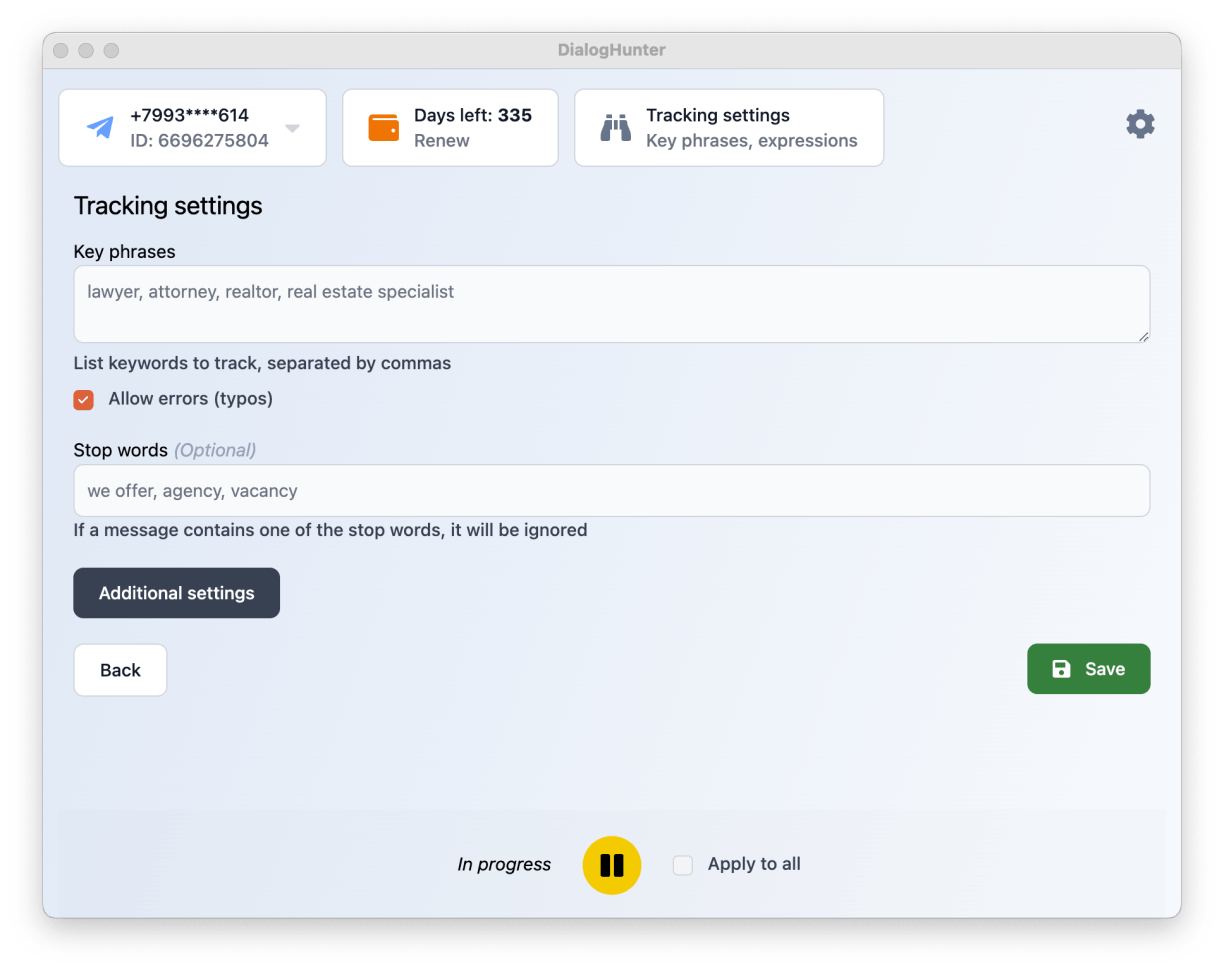This screenshot has height=971, width=1224.
Task: Save the tracking settings
Action: [1088, 669]
